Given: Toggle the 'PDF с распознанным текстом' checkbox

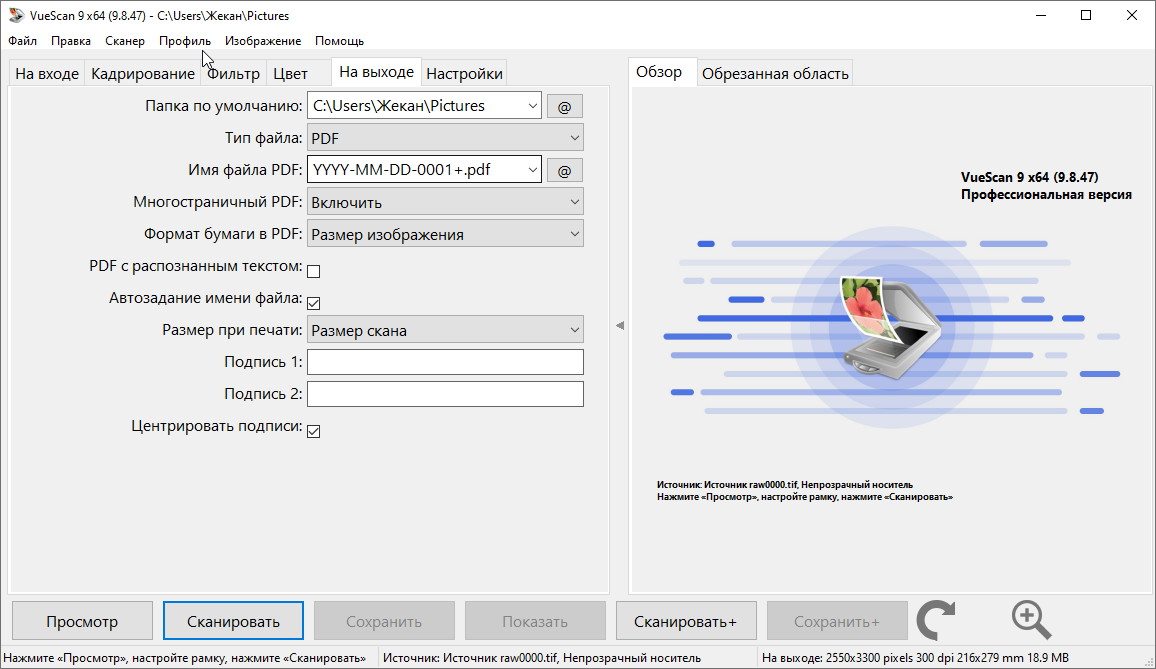Looking at the screenshot, I should [x=313, y=271].
